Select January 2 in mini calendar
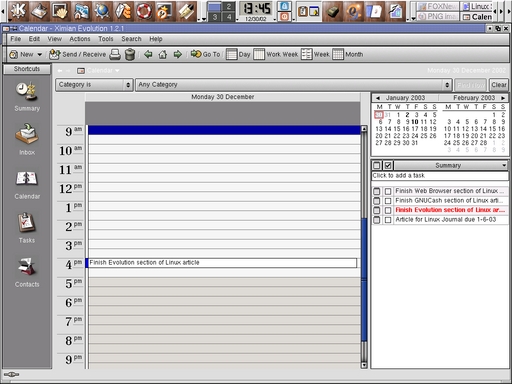The image size is (512, 384). (407, 115)
